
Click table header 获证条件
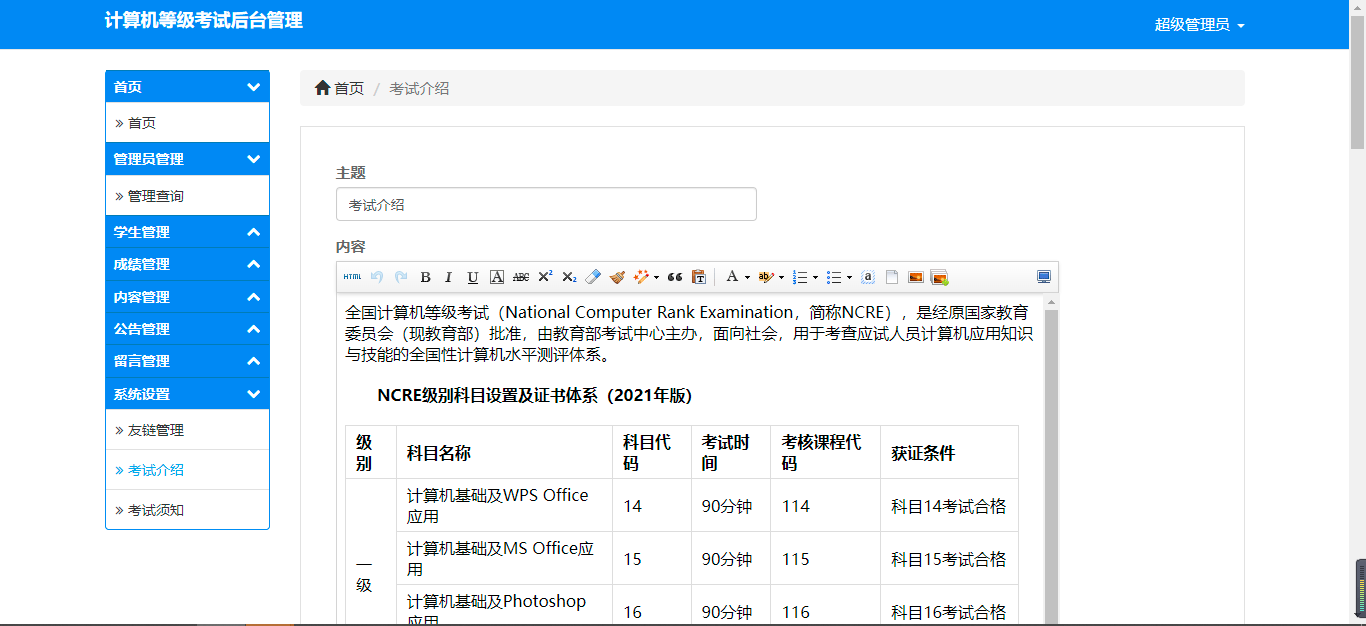point(949,452)
